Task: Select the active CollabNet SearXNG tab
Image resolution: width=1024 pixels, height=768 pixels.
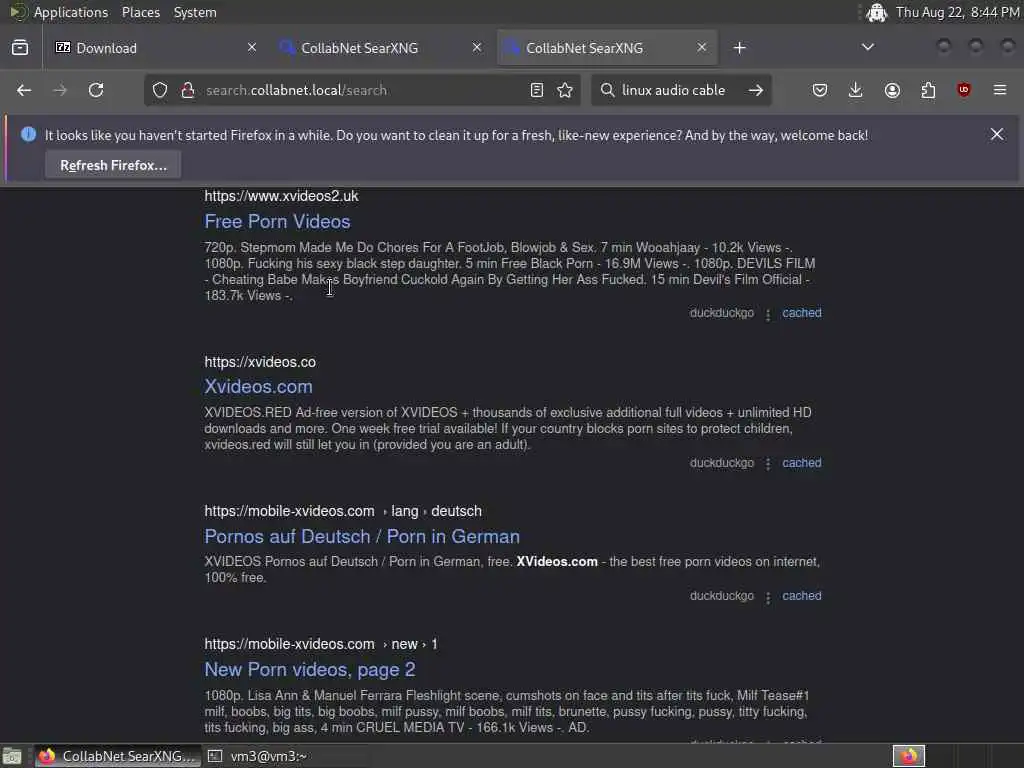Action: click(x=607, y=48)
